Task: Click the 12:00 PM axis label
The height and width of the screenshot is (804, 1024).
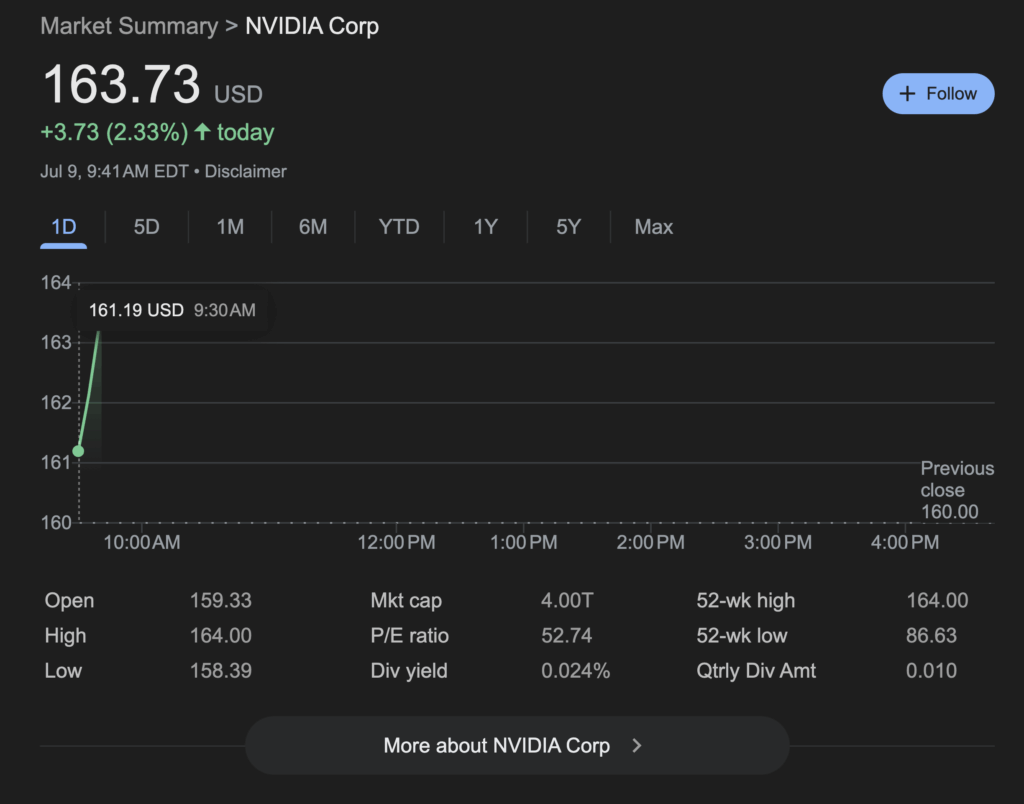Action: pyautogui.click(x=396, y=542)
